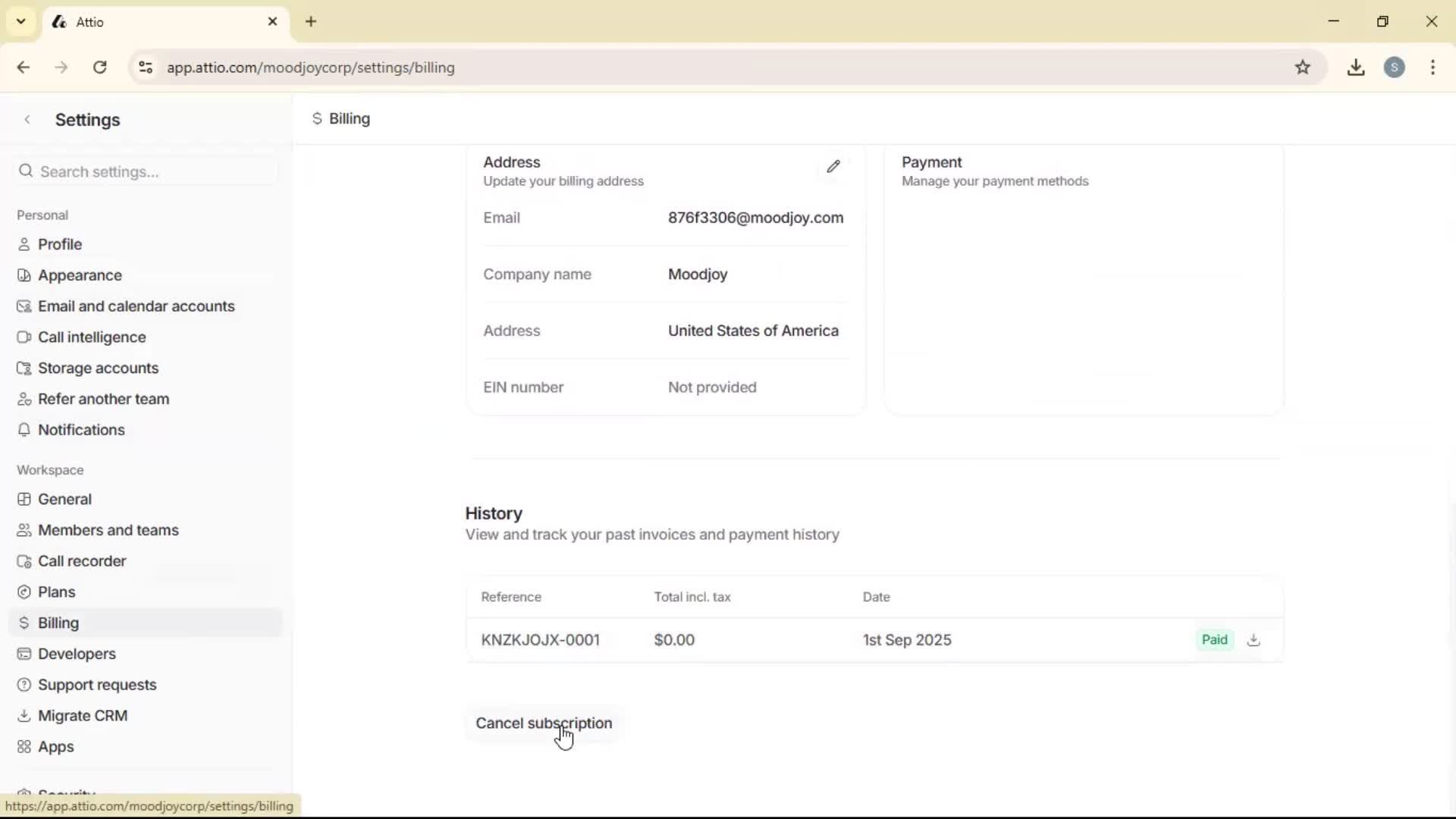Click the Paid status badge
Screen dimensions: 1456x819
click(1214, 640)
